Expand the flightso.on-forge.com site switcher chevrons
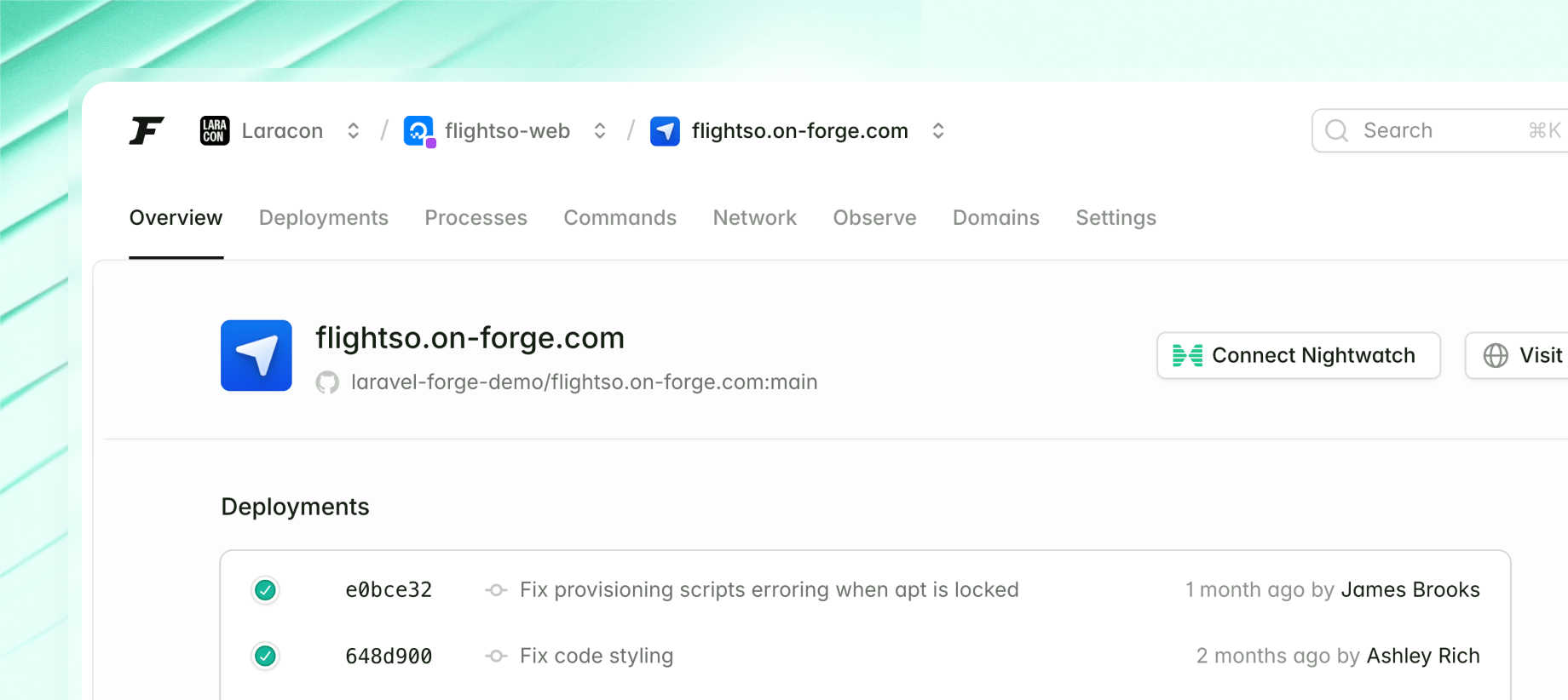The width and height of the screenshot is (1568, 700). pyautogui.click(x=938, y=130)
